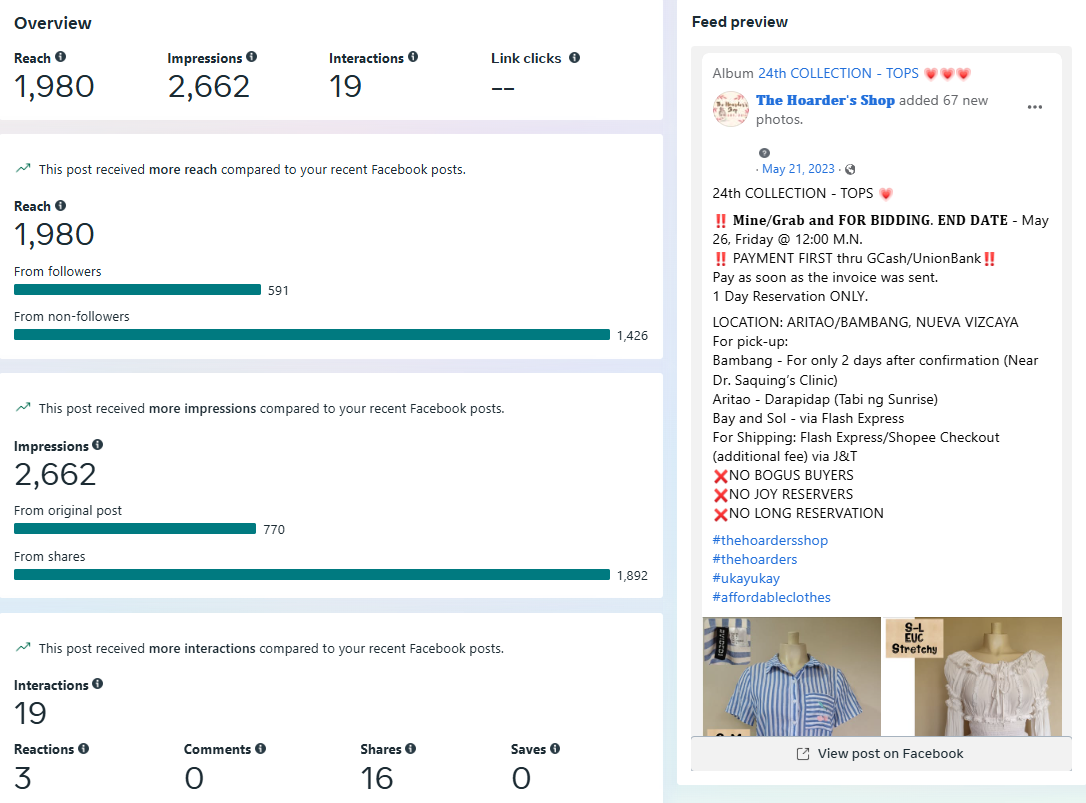Click the From shares impressions bar
Viewport: 1086px width, 803px height.
pos(311,575)
